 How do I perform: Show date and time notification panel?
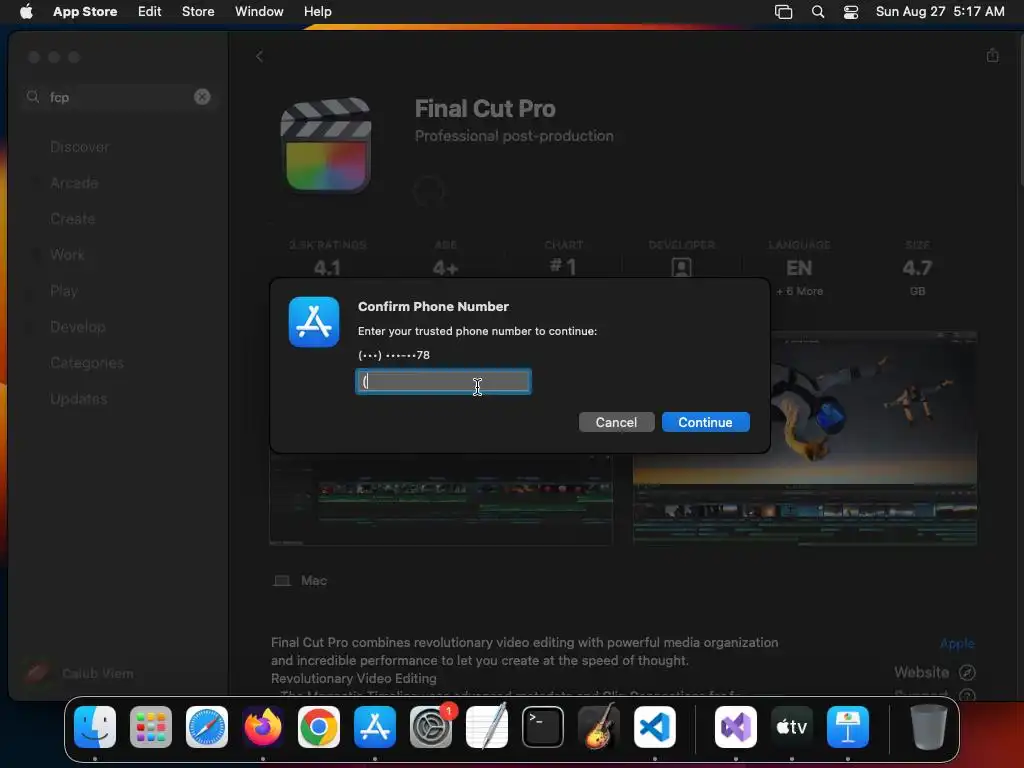coord(940,11)
